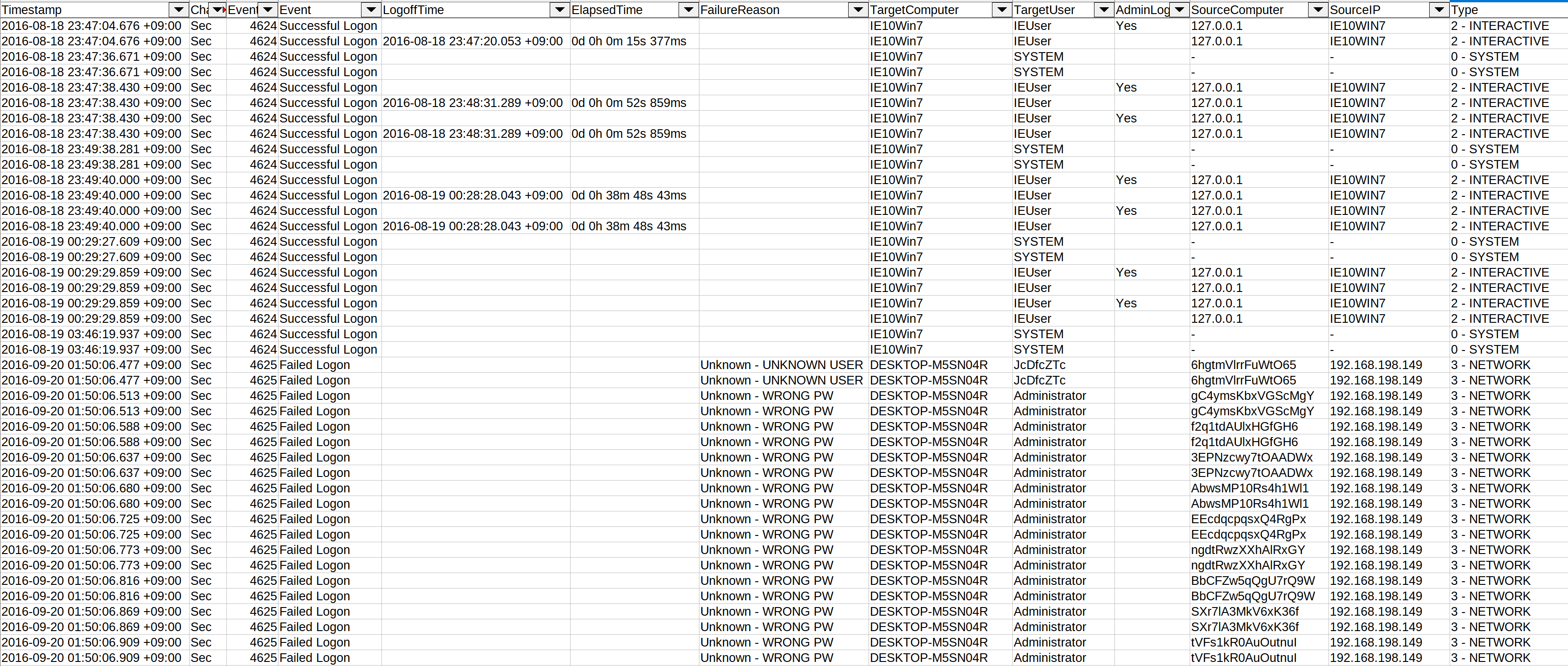Click first SXr7lA3MkV6xK36f source computer cell
The width and height of the screenshot is (1568, 666).
(1259, 611)
